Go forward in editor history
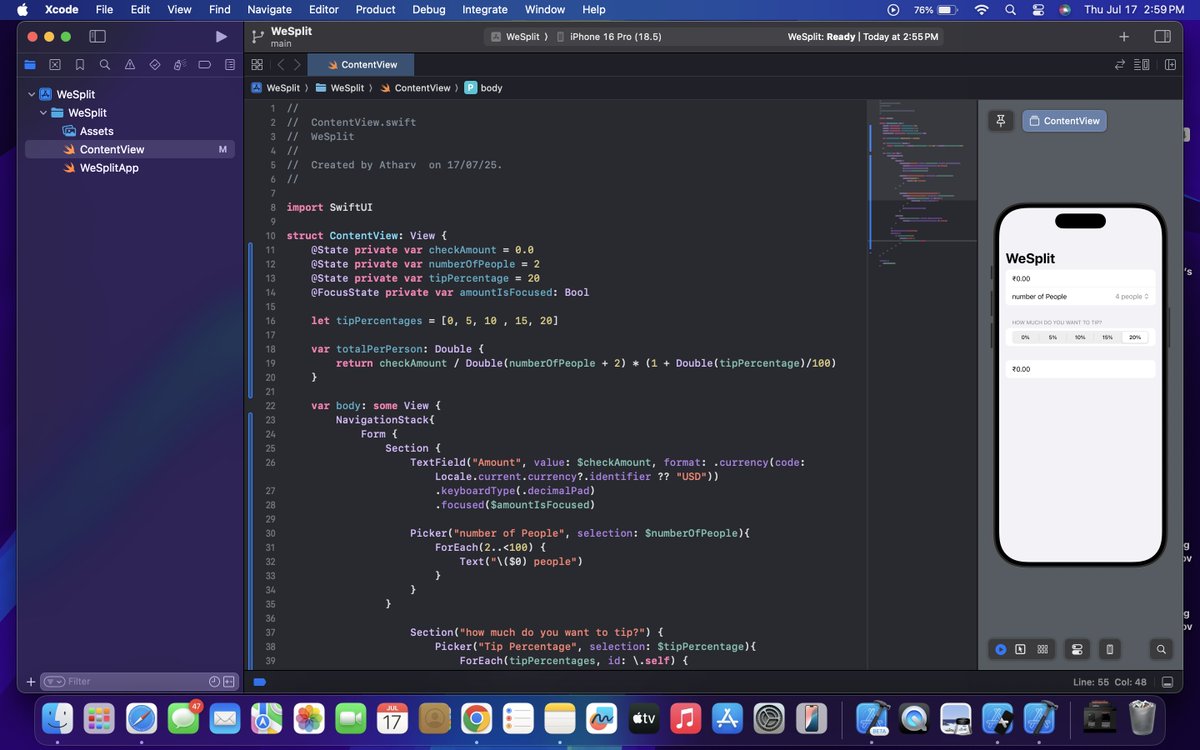The height and width of the screenshot is (750, 1200). click(297, 64)
